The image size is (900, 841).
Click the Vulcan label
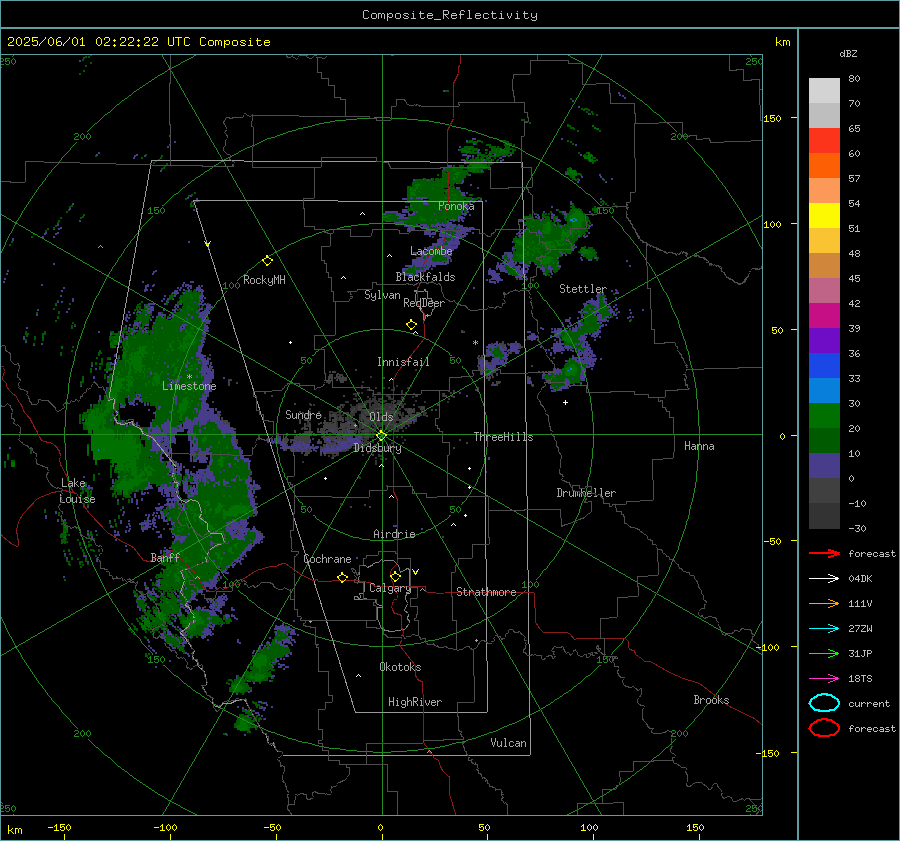[x=508, y=743]
